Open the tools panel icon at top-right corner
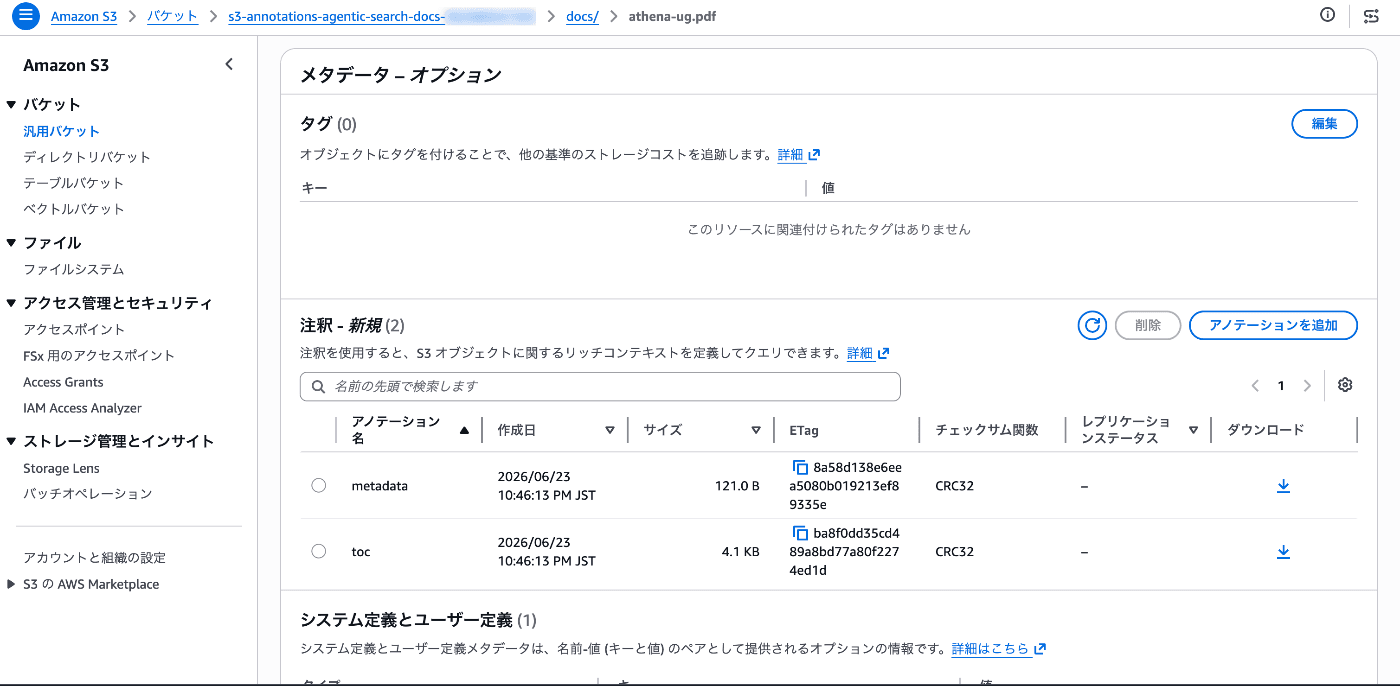This screenshot has height=686, width=1400. pos(1371,16)
